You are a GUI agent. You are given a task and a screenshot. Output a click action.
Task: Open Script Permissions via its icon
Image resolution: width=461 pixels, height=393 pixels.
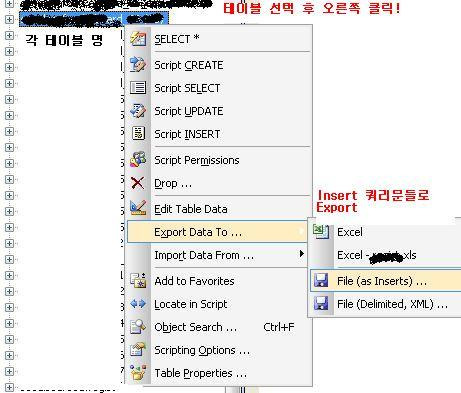point(138,160)
